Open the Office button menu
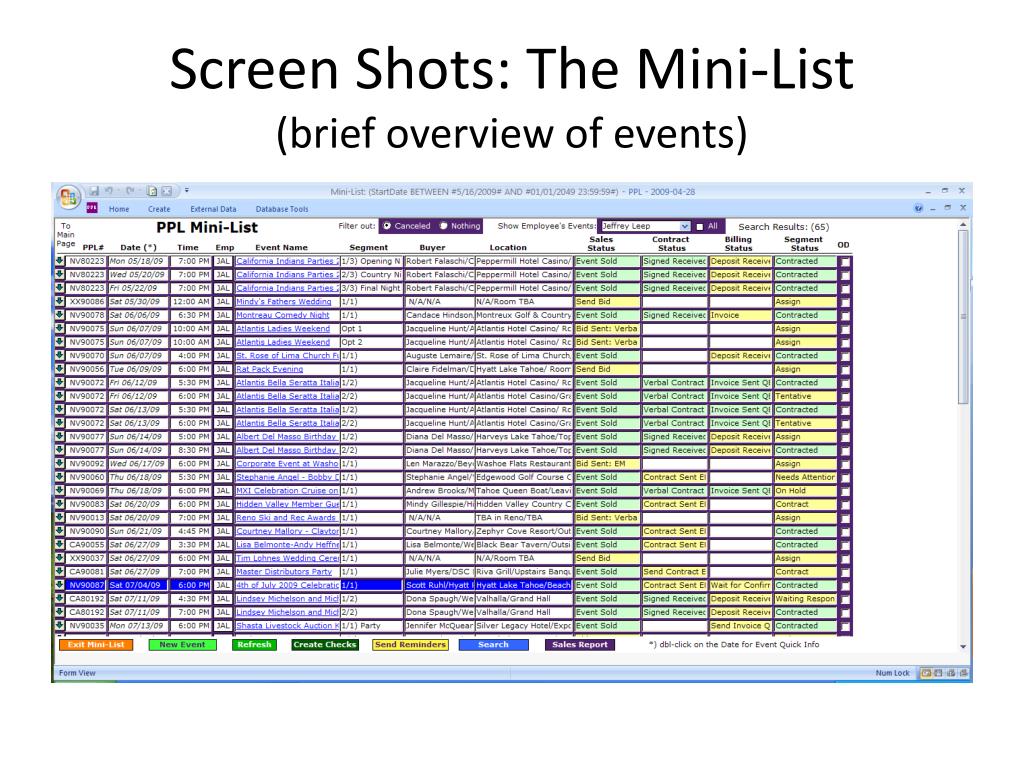Screen dimensions: 1024x768 tap(69, 197)
